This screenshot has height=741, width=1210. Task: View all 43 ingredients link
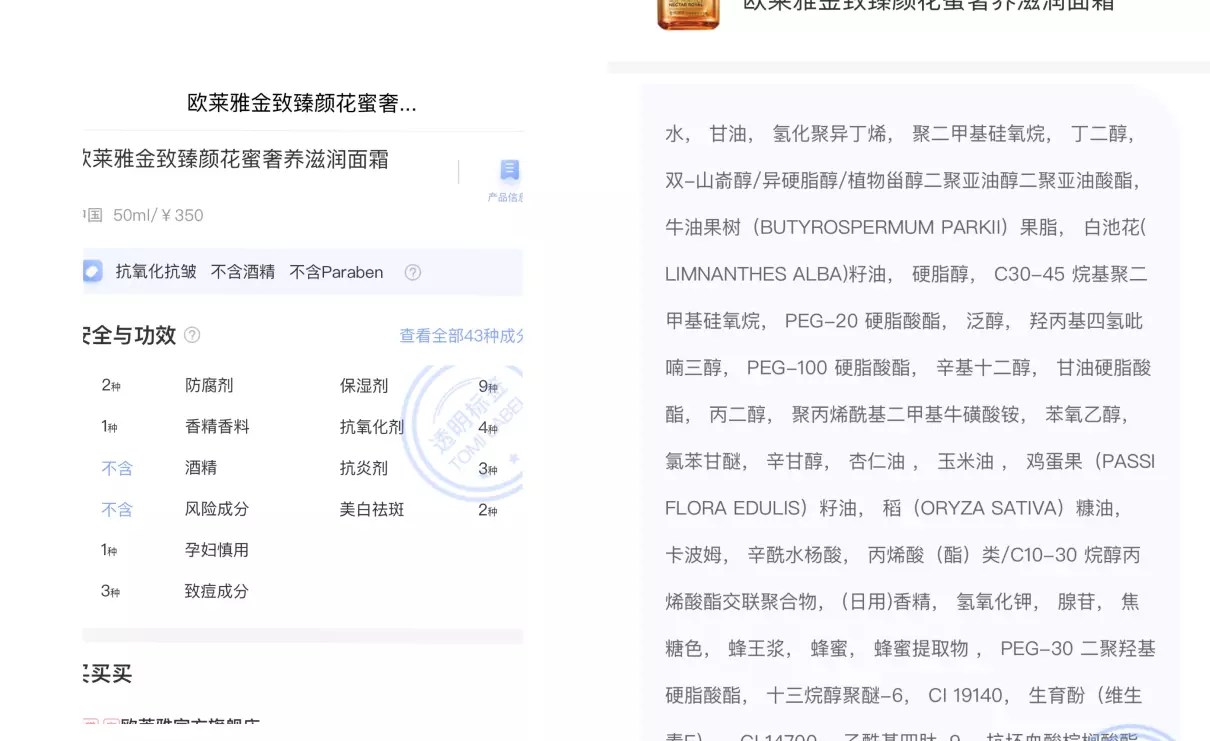(462, 336)
